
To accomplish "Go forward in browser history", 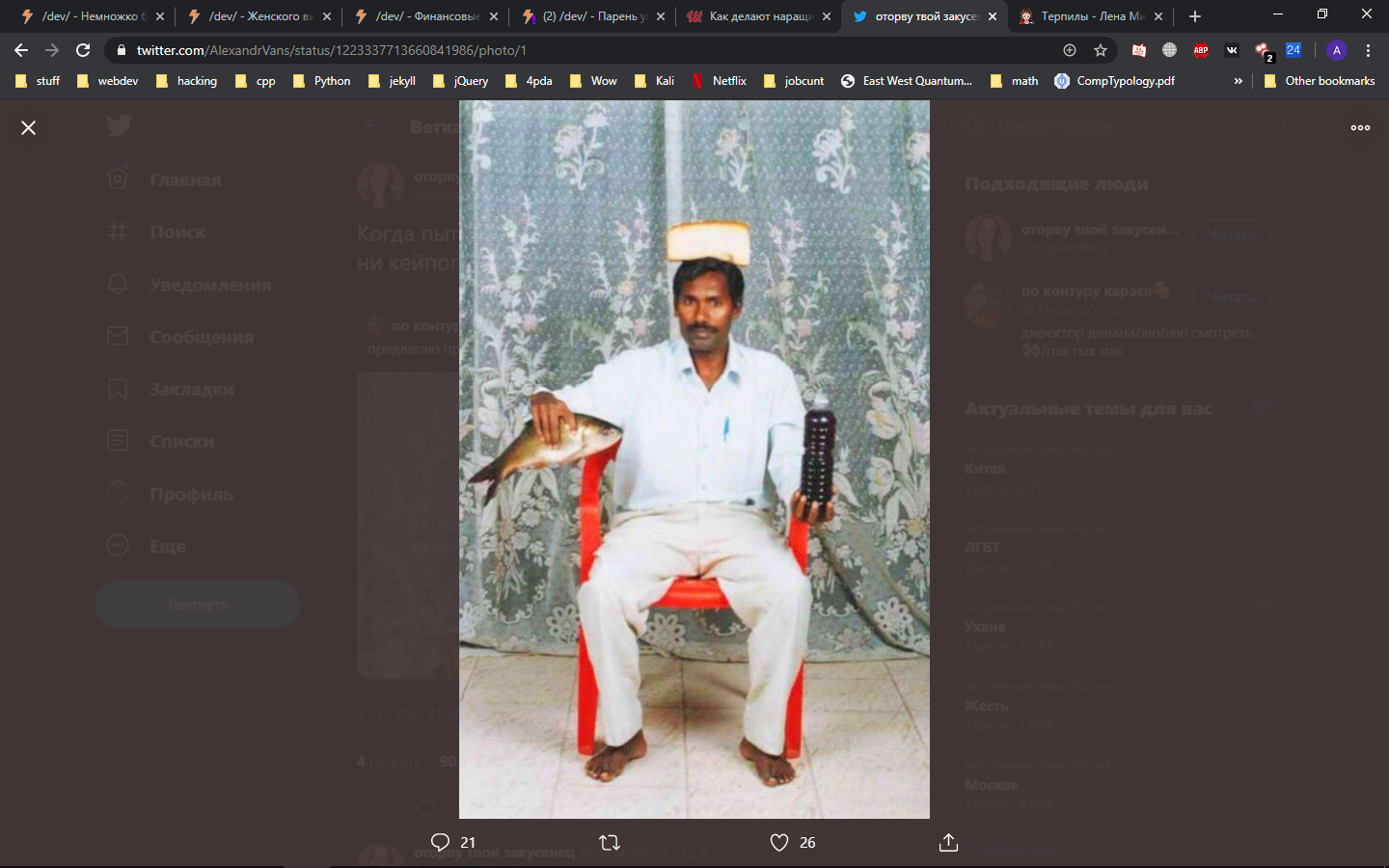I will 52,50.
